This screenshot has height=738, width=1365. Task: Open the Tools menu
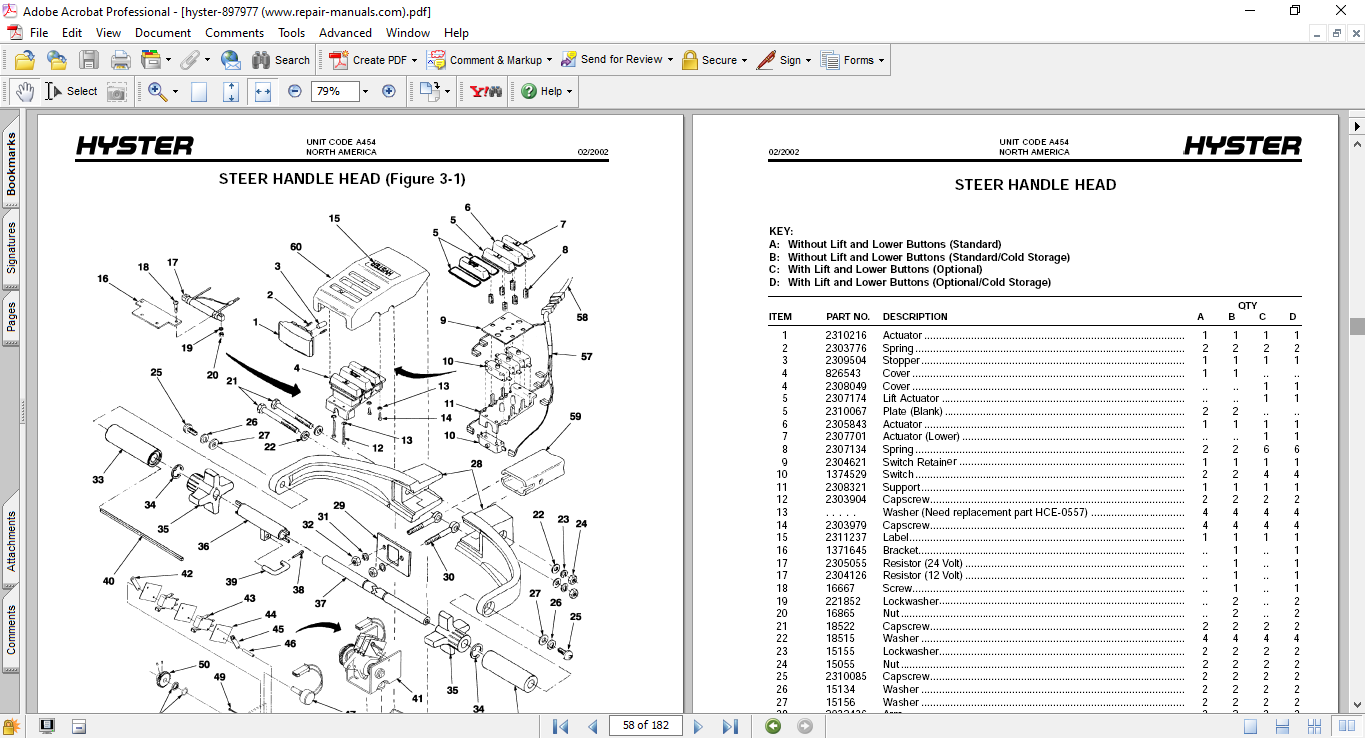(x=292, y=33)
